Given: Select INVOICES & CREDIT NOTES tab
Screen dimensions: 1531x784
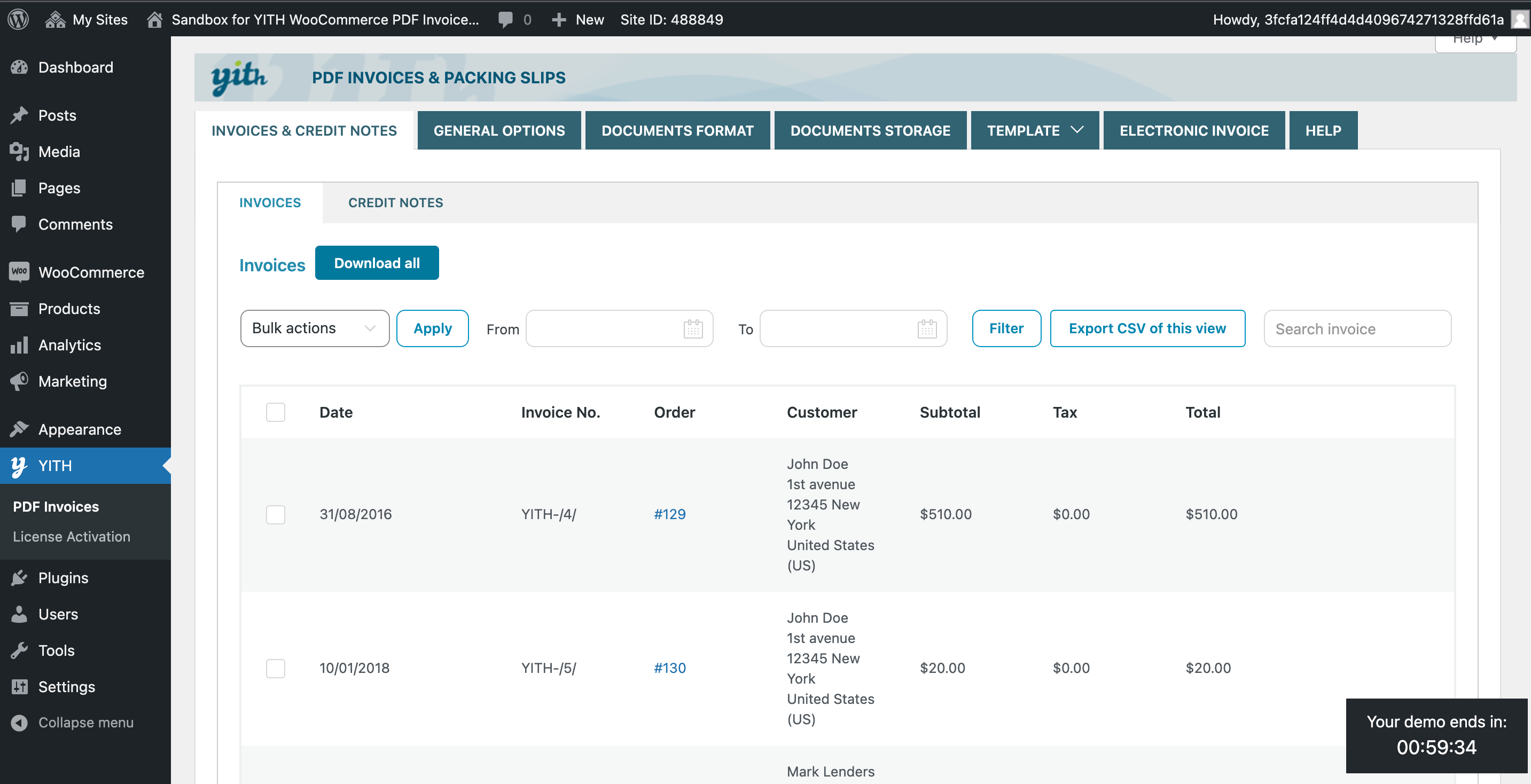Looking at the screenshot, I should pos(304,130).
